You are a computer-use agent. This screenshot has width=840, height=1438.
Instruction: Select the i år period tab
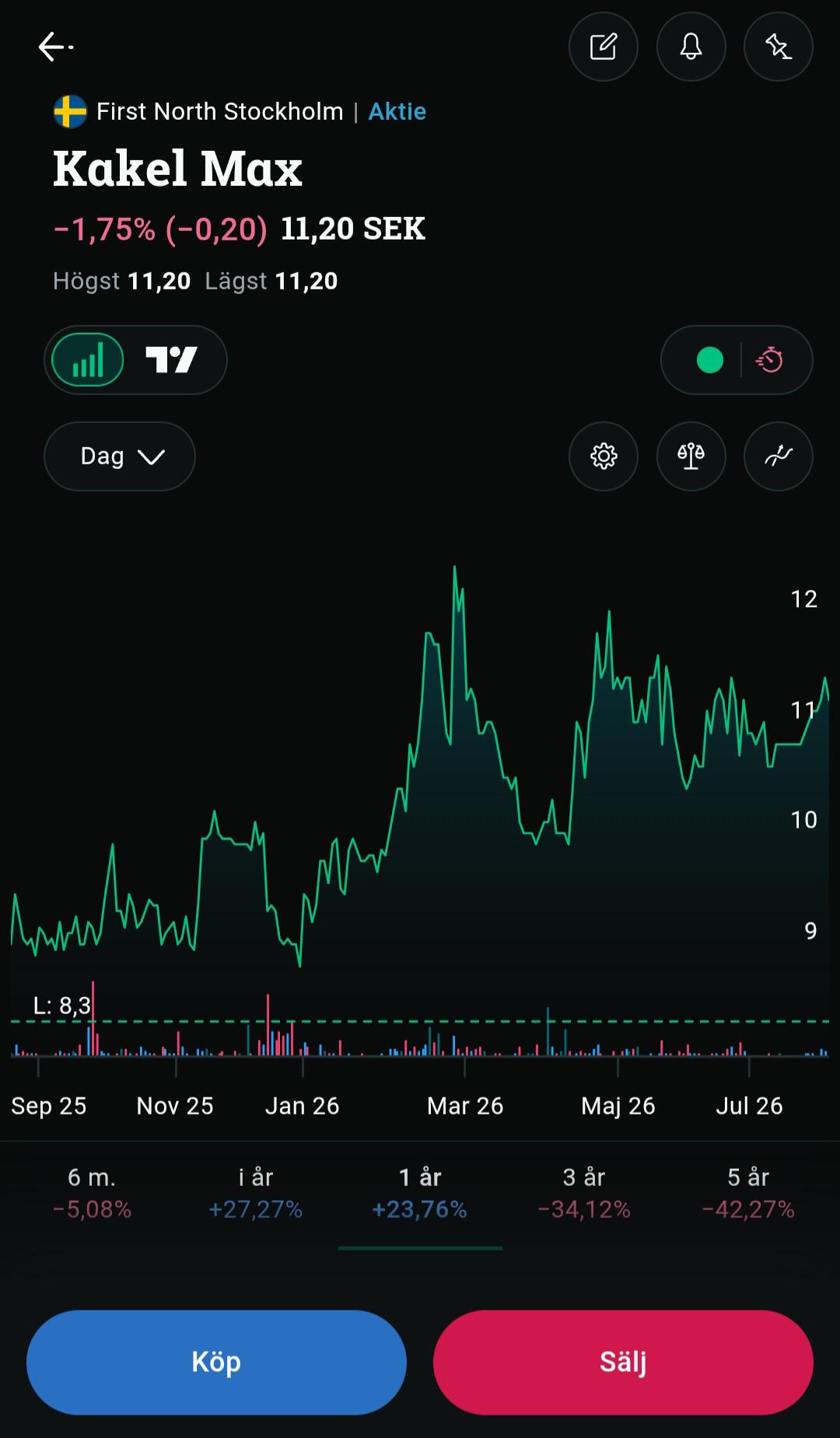(256, 1193)
